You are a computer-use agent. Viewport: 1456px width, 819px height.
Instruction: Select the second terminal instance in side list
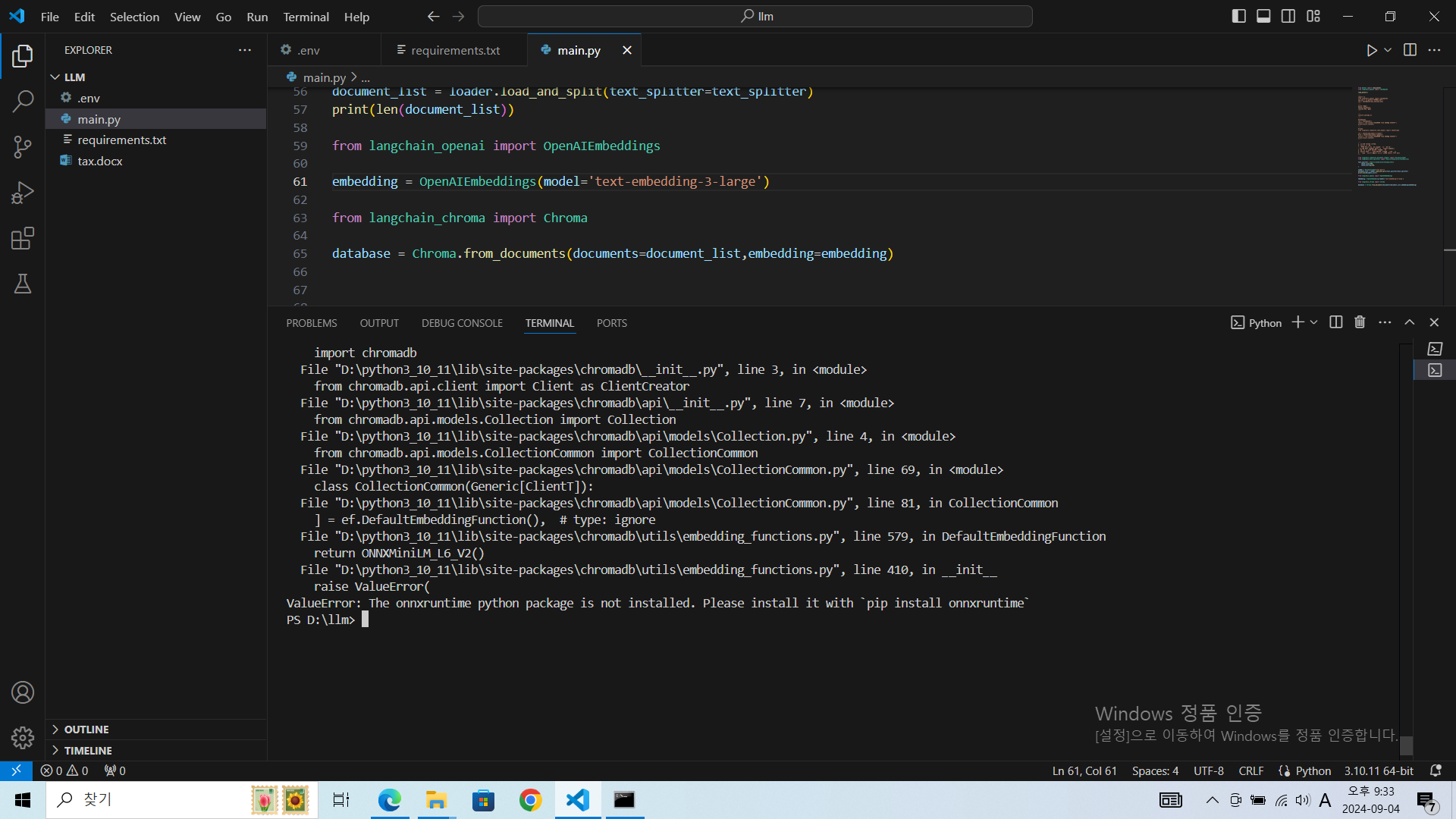click(1435, 370)
